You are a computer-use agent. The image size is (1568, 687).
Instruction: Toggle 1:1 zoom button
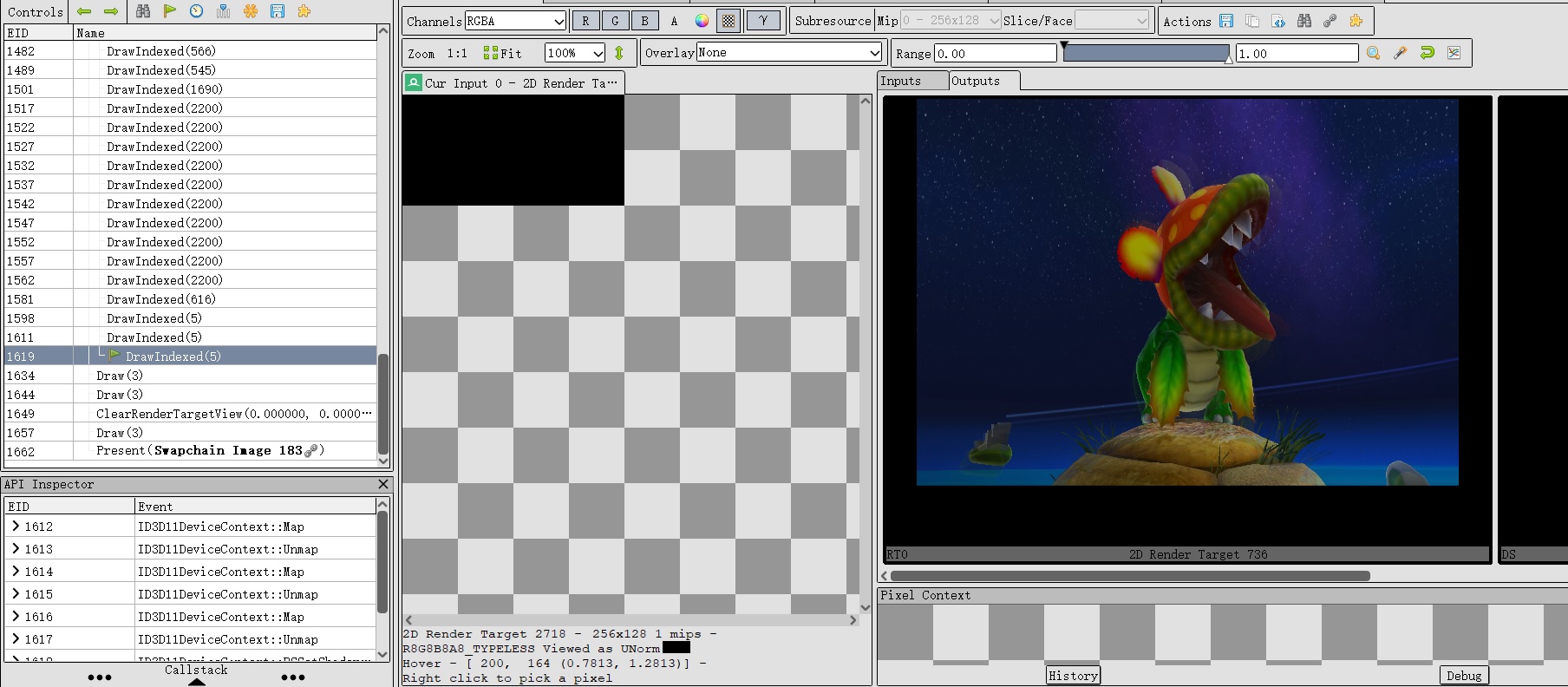click(x=457, y=53)
